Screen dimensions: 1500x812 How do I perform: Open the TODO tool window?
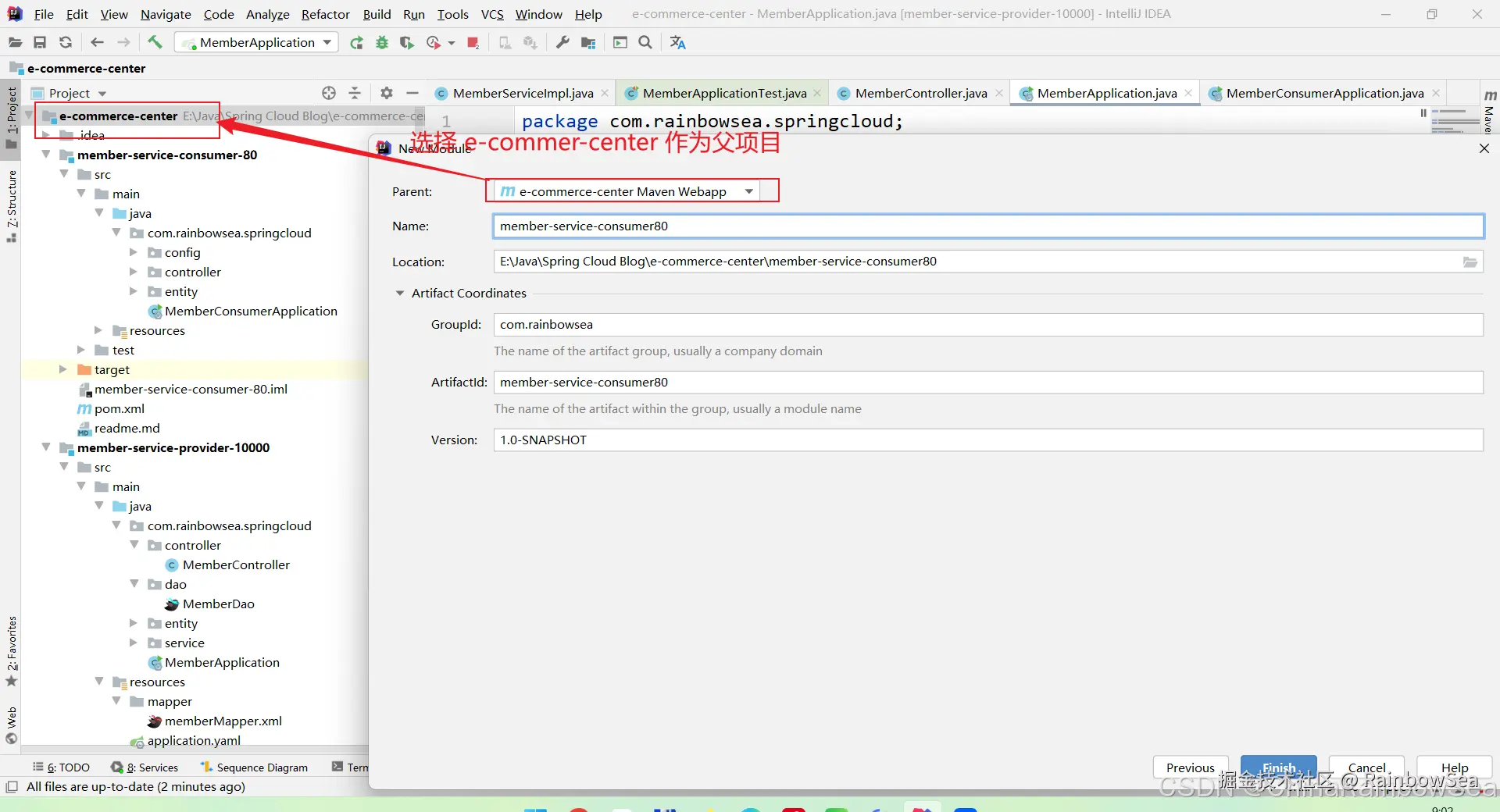point(62,767)
